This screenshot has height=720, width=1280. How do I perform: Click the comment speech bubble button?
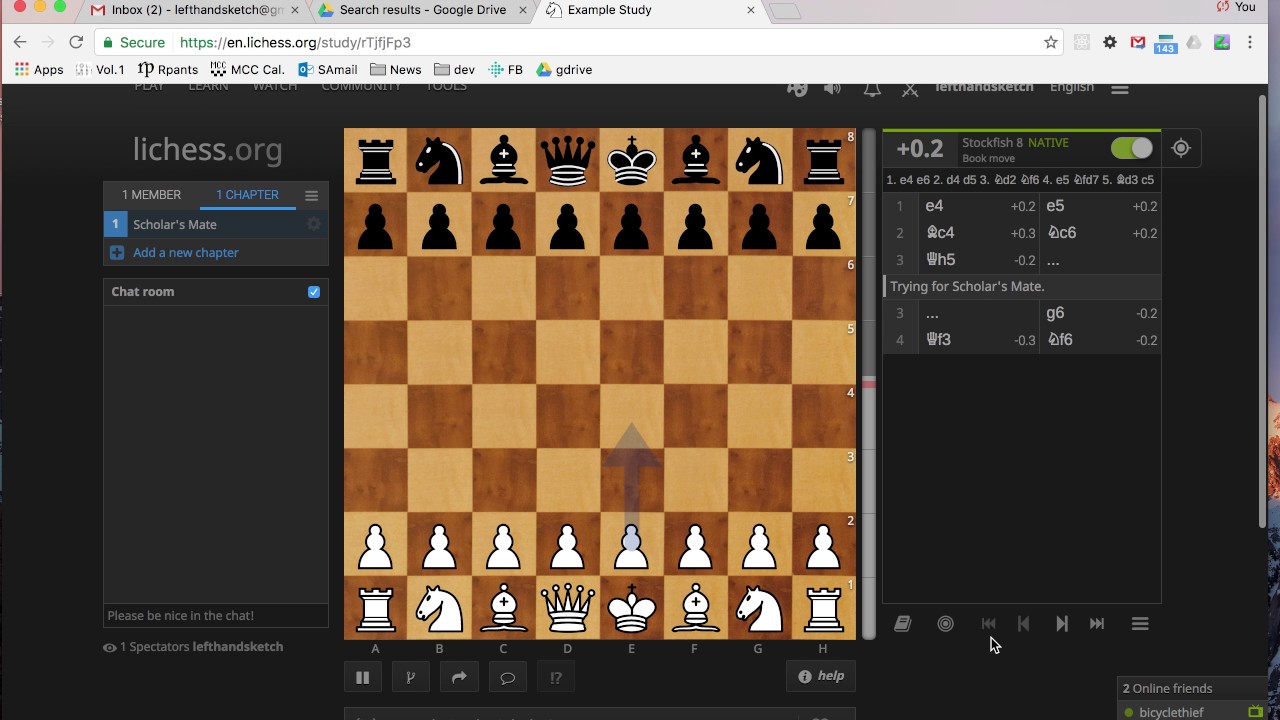[x=507, y=677]
